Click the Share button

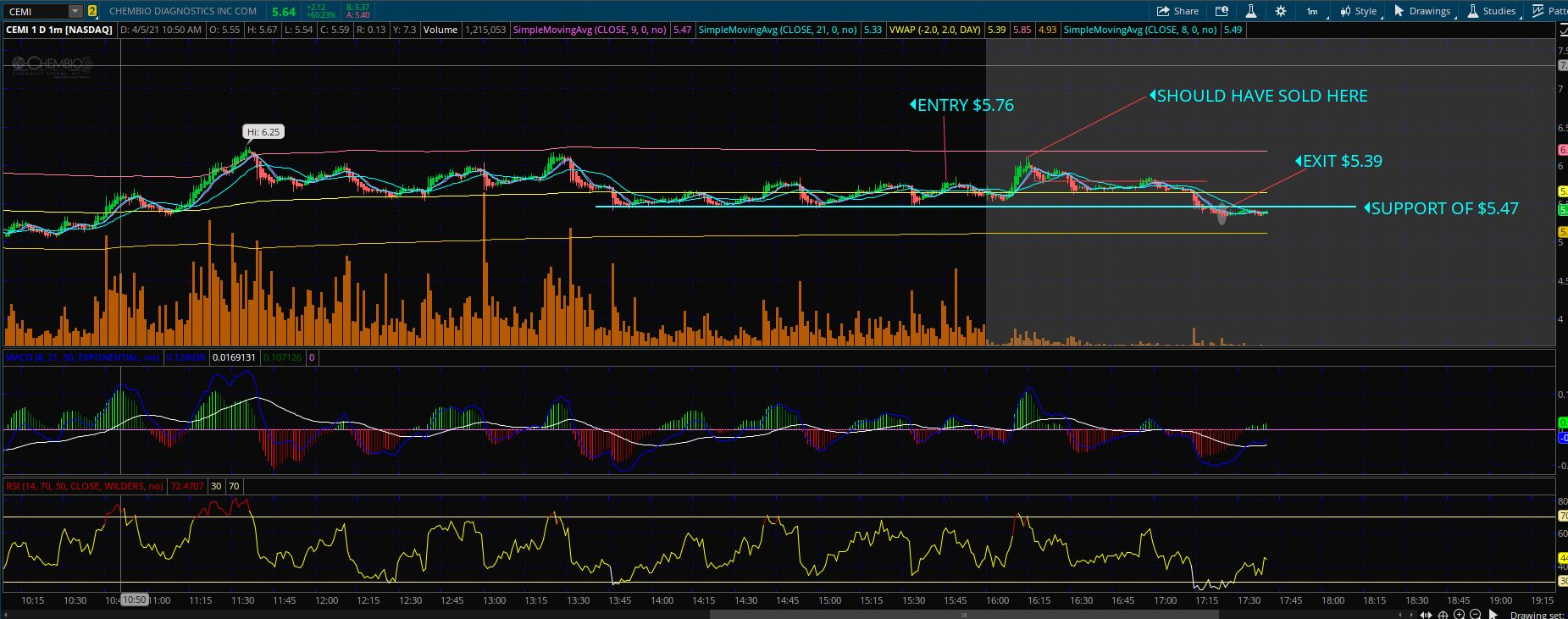coord(1178,11)
